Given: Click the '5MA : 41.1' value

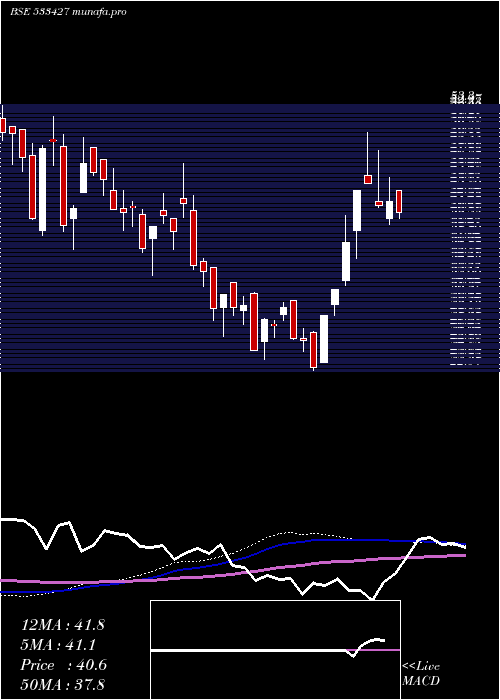Looking at the screenshot, I should pyautogui.click(x=59, y=645).
